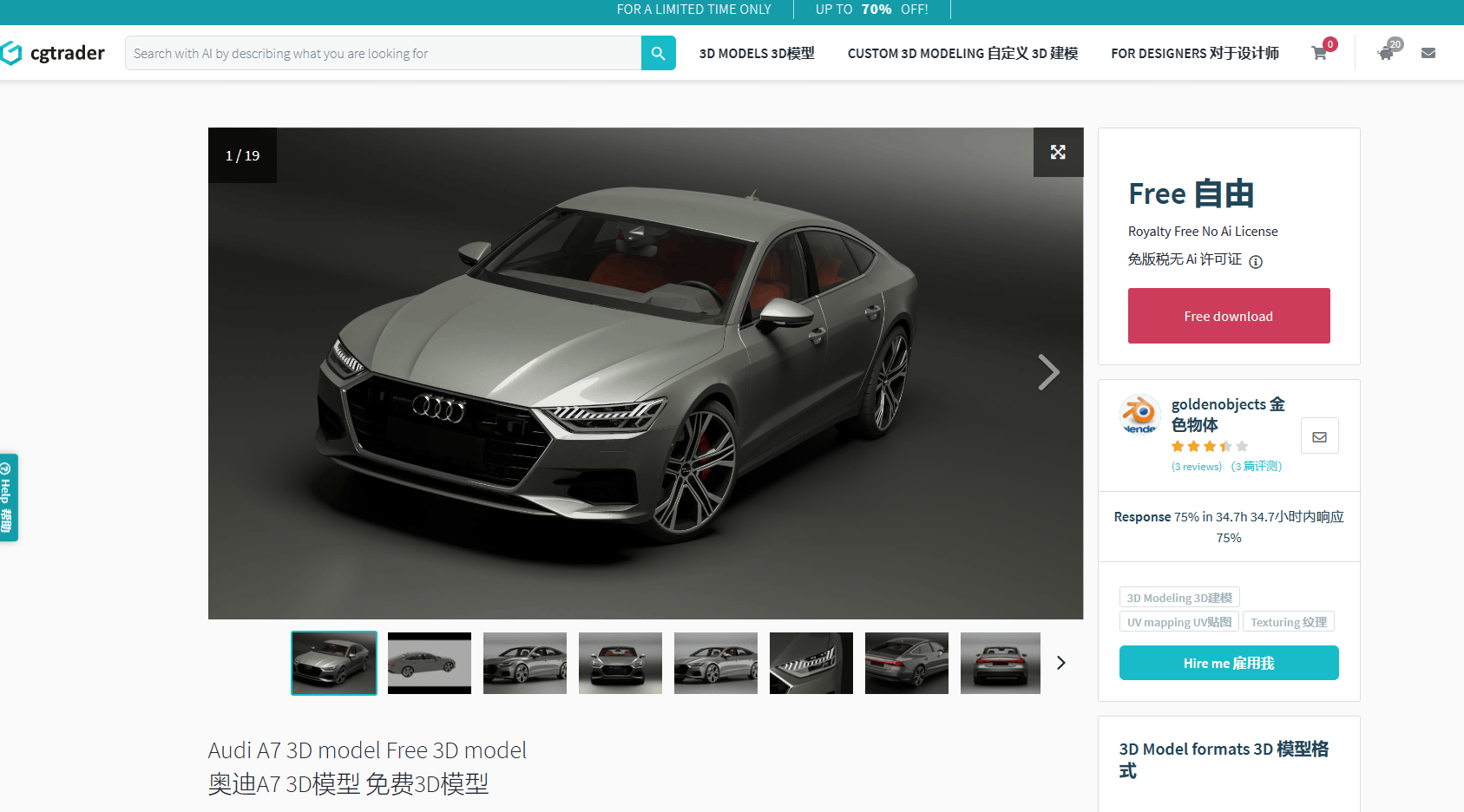Message goldenobjects via the envelope icon

1319,435
